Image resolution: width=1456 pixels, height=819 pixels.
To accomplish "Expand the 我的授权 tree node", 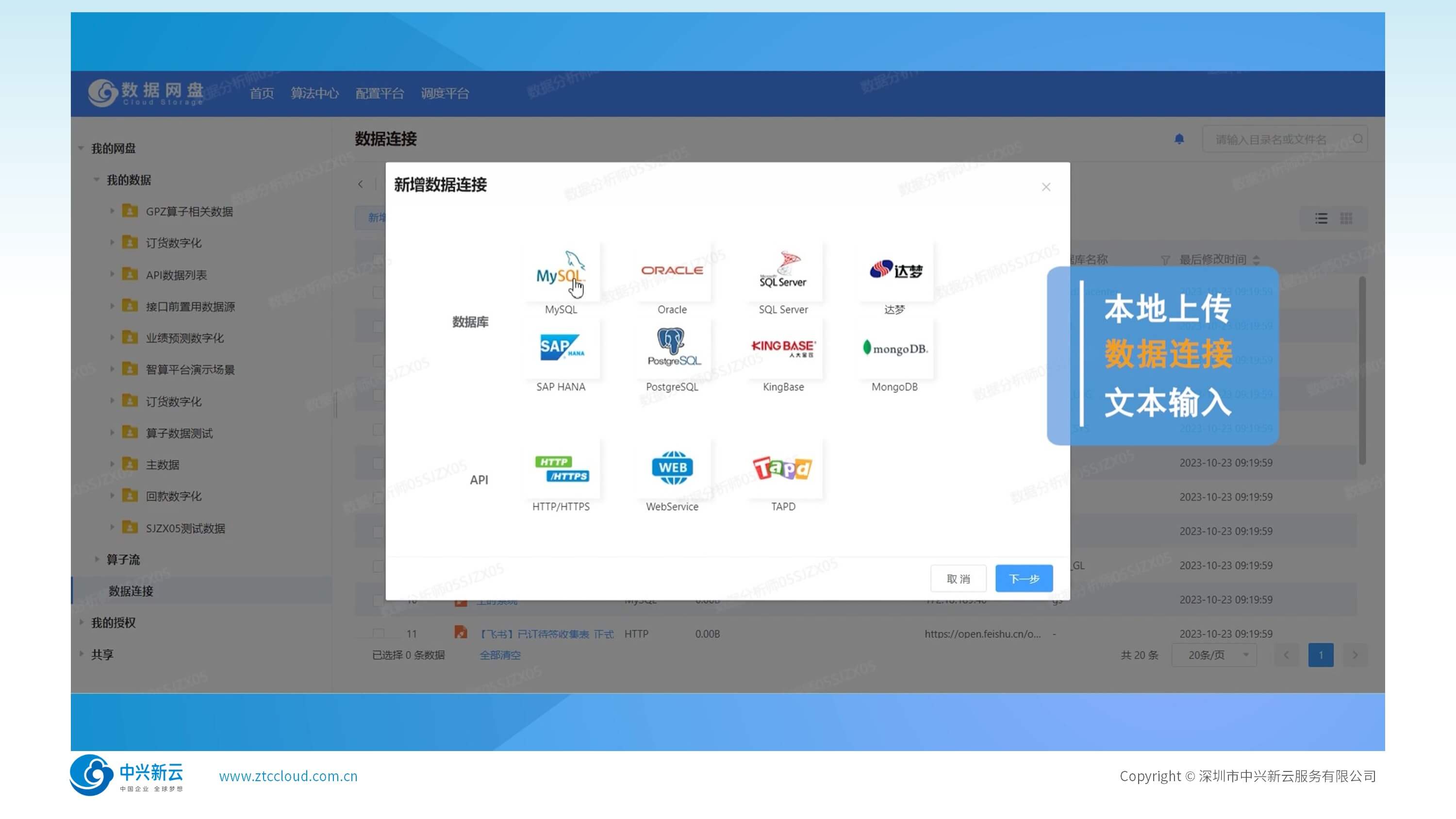I will coord(82,622).
